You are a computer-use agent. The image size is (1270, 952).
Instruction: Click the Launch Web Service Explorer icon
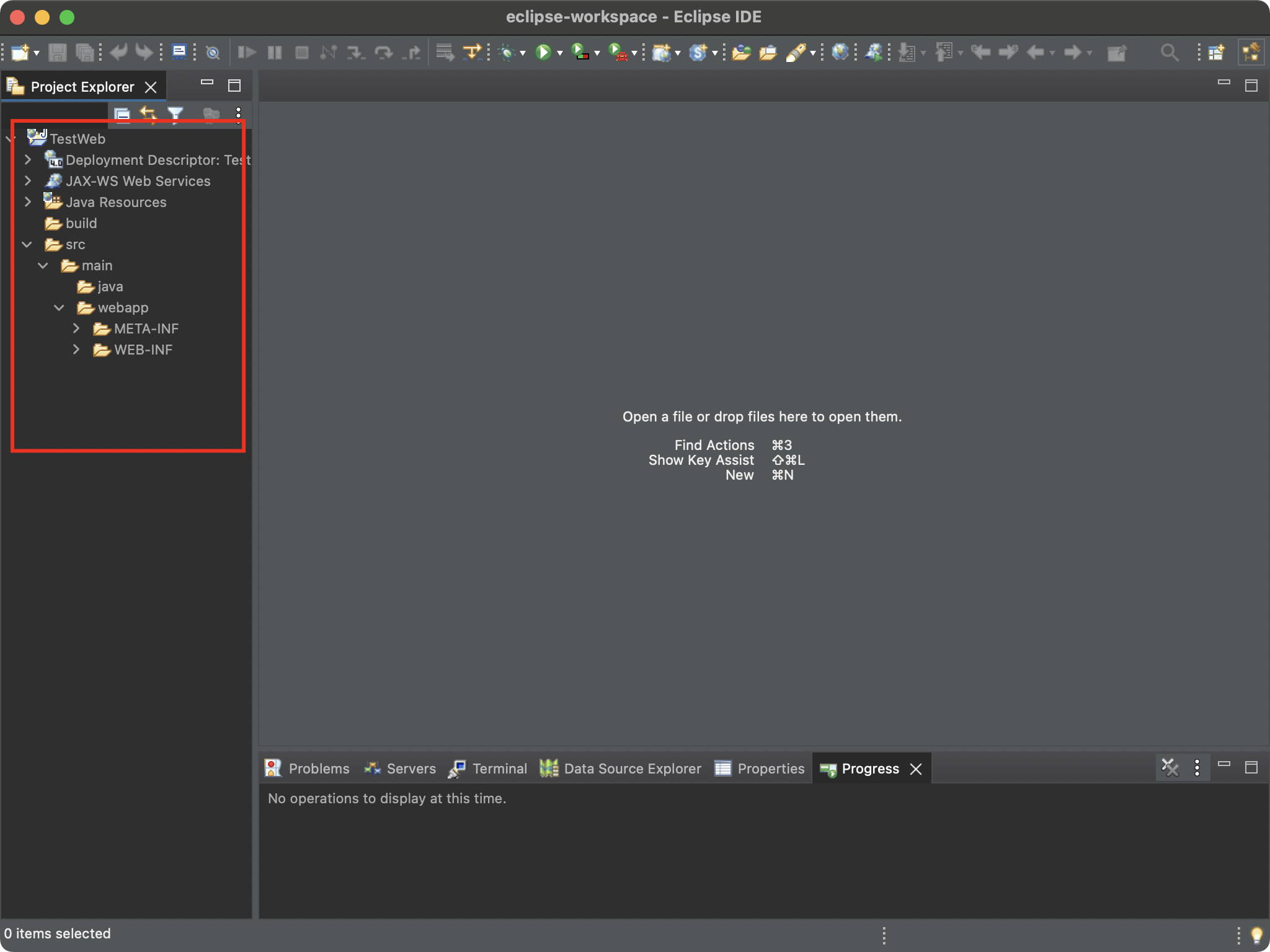(874, 53)
